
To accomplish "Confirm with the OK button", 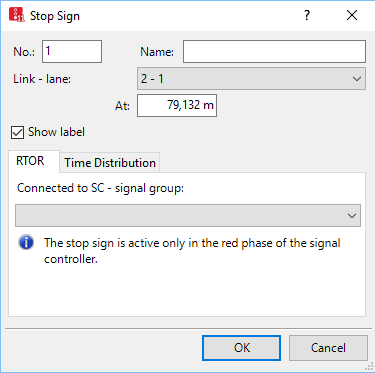I will (x=241, y=348).
